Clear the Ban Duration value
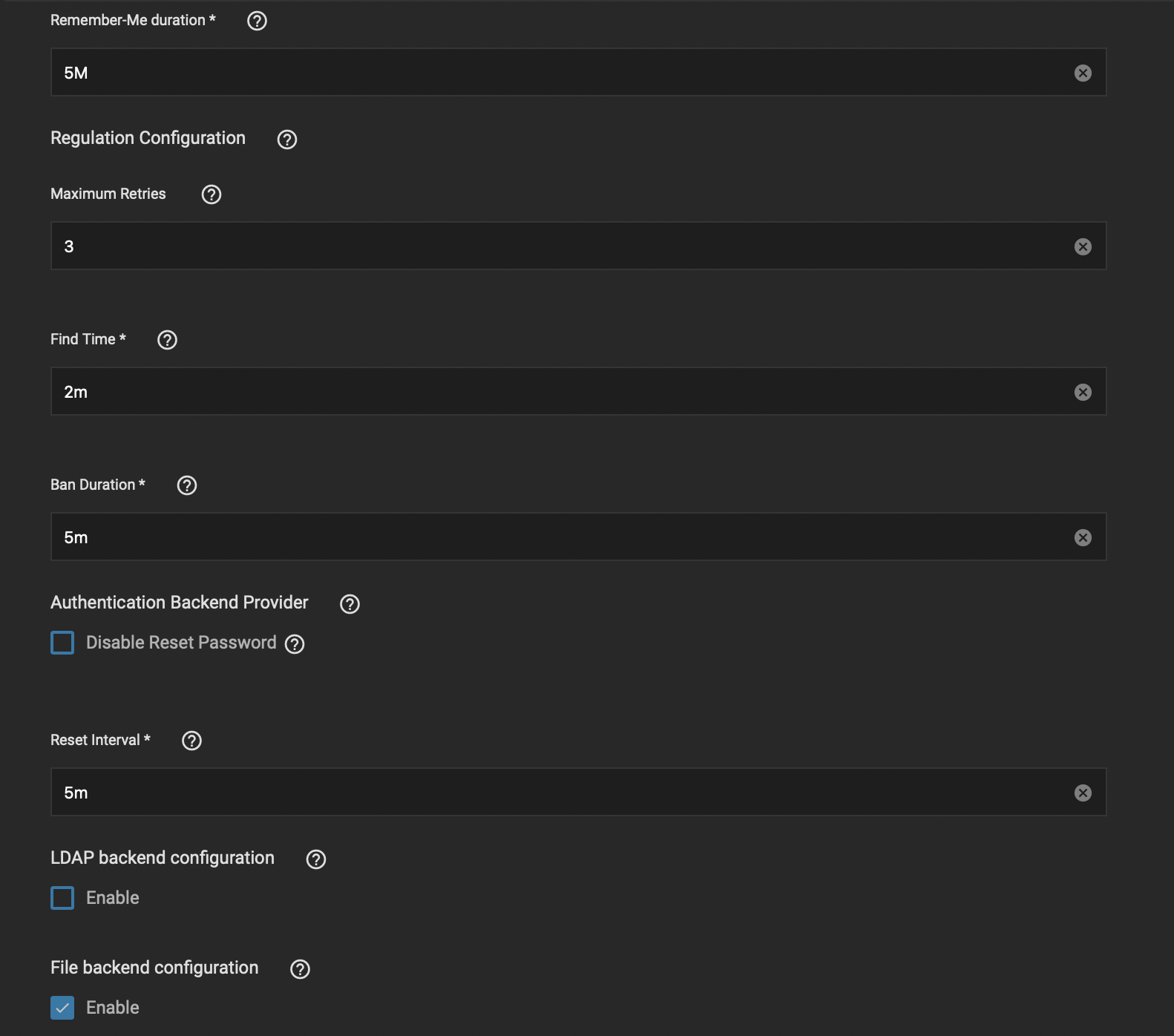This screenshot has width=1174, height=1036. click(1082, 537)
